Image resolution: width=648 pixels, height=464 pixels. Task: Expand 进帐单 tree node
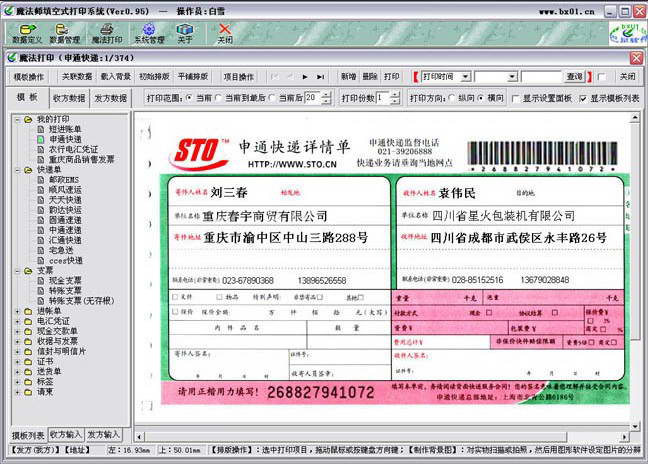17,312
